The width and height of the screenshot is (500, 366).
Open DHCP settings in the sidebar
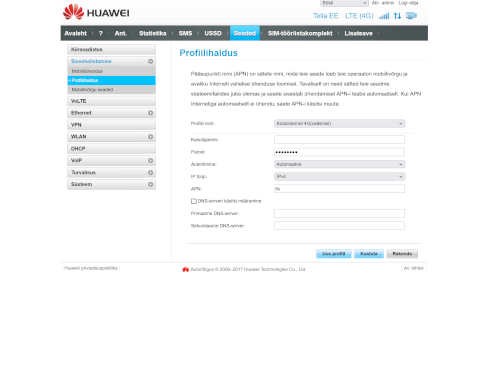click(x=111, y=149)
